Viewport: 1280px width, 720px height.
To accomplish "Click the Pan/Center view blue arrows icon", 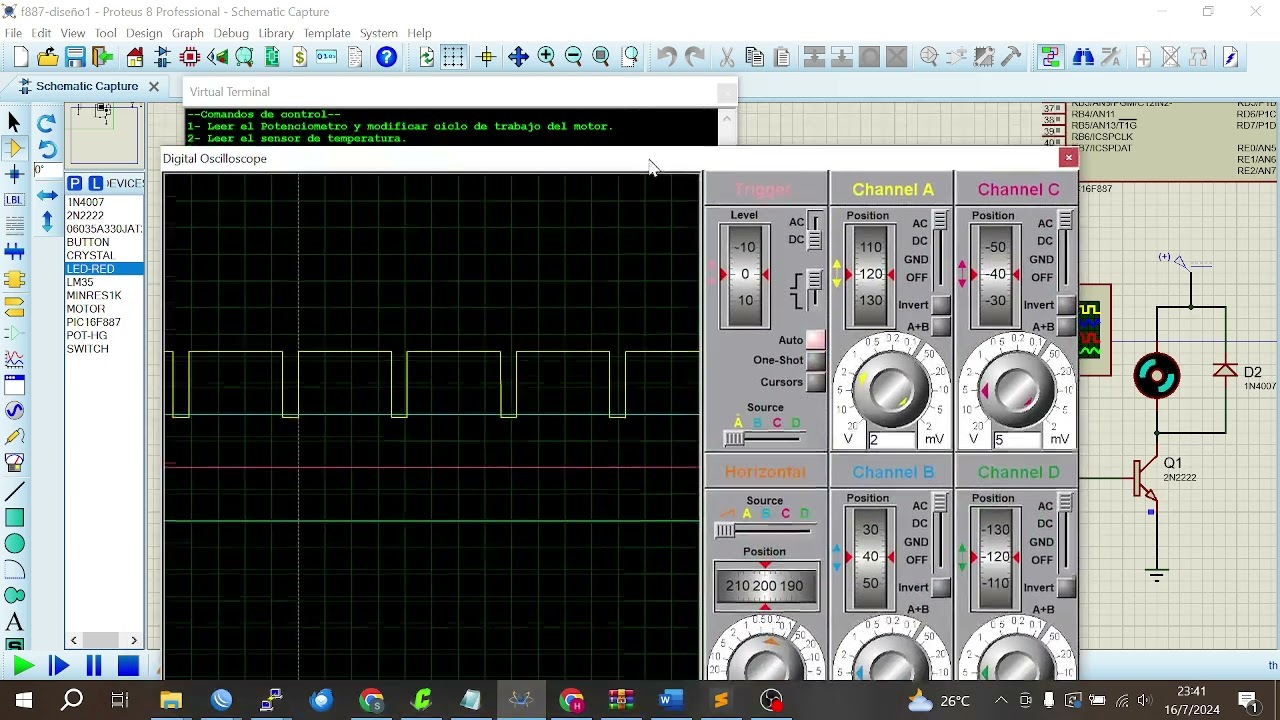I will [518, 57].
